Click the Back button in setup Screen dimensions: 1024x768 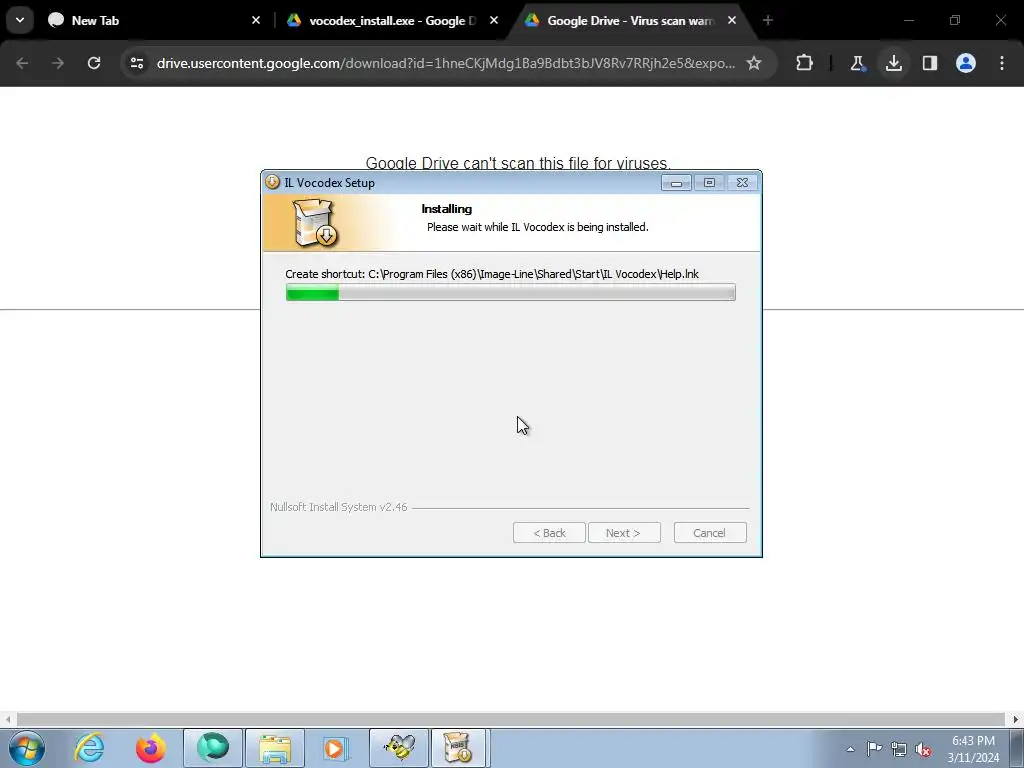pos(549,533)
